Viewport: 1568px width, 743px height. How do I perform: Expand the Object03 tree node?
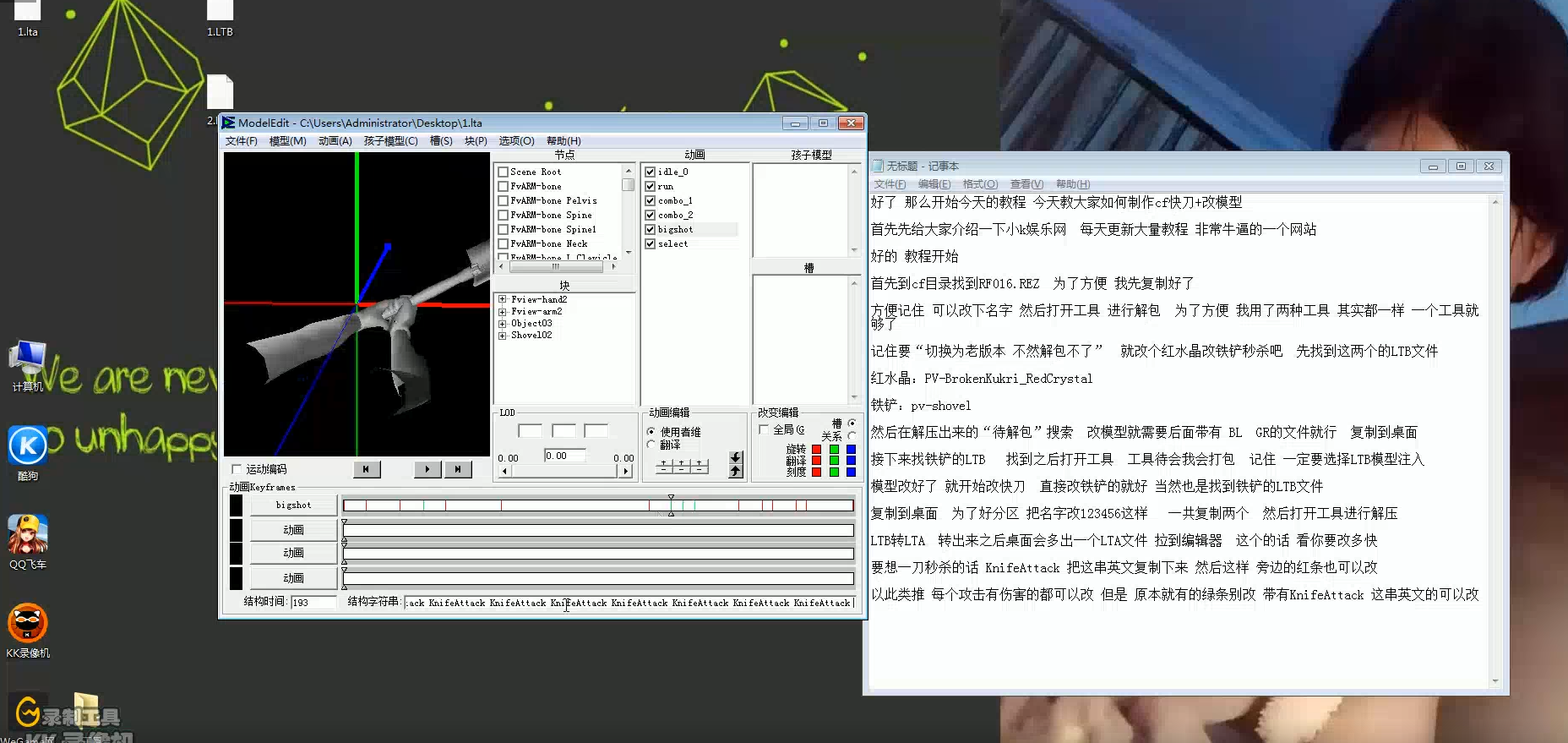503,323
